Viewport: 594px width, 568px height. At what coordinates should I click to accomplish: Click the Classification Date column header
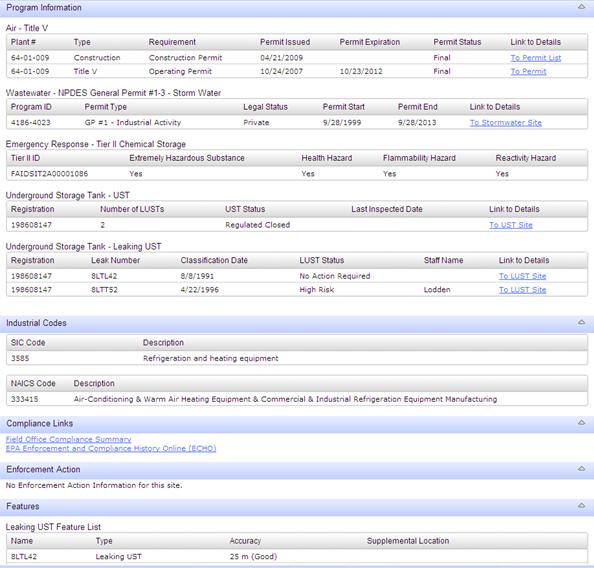(214, 260)
